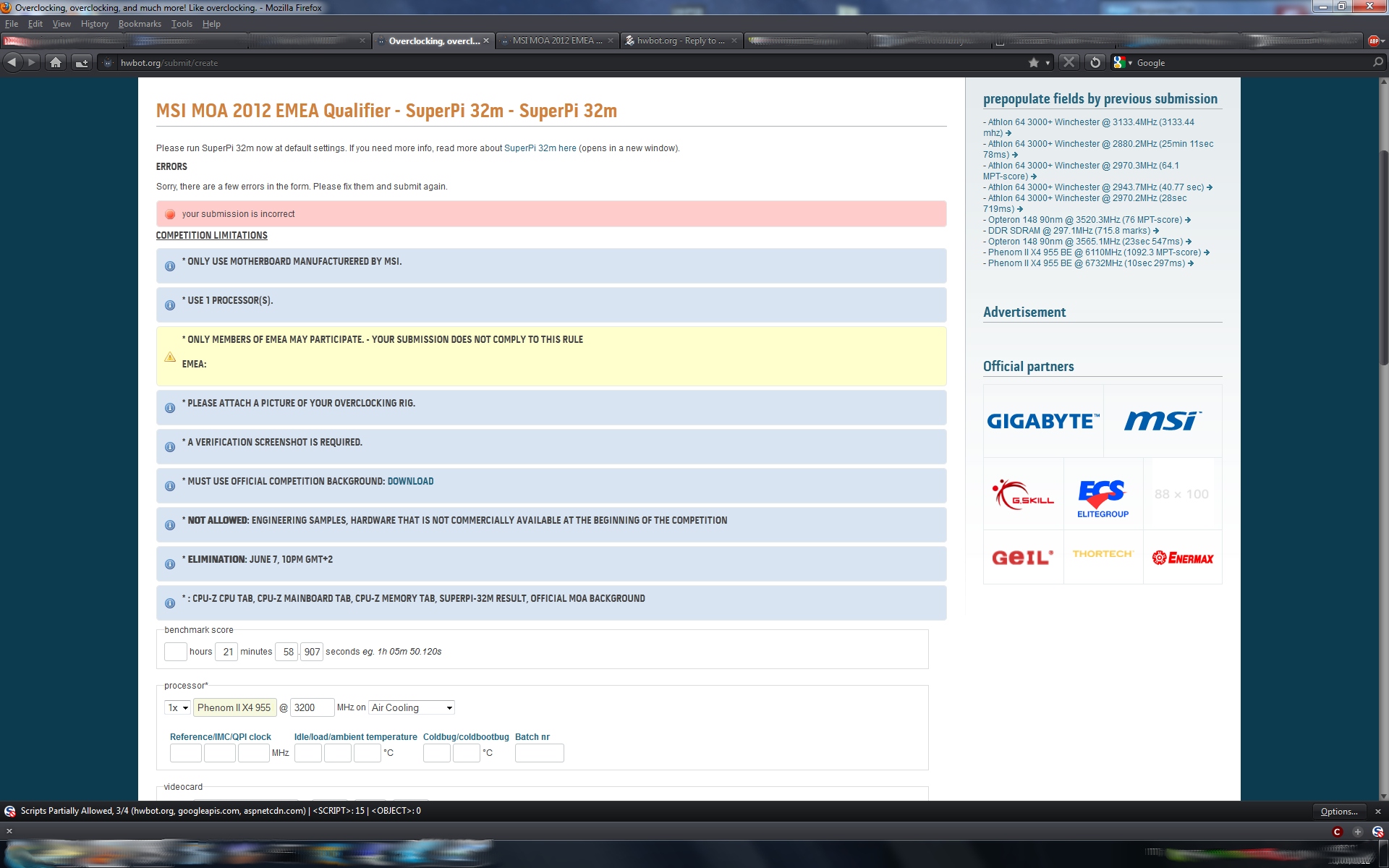The width and height of the screenshot is (1389, 868).
Task: Click the MHz field showing 3200
Action: pos(312,707)
